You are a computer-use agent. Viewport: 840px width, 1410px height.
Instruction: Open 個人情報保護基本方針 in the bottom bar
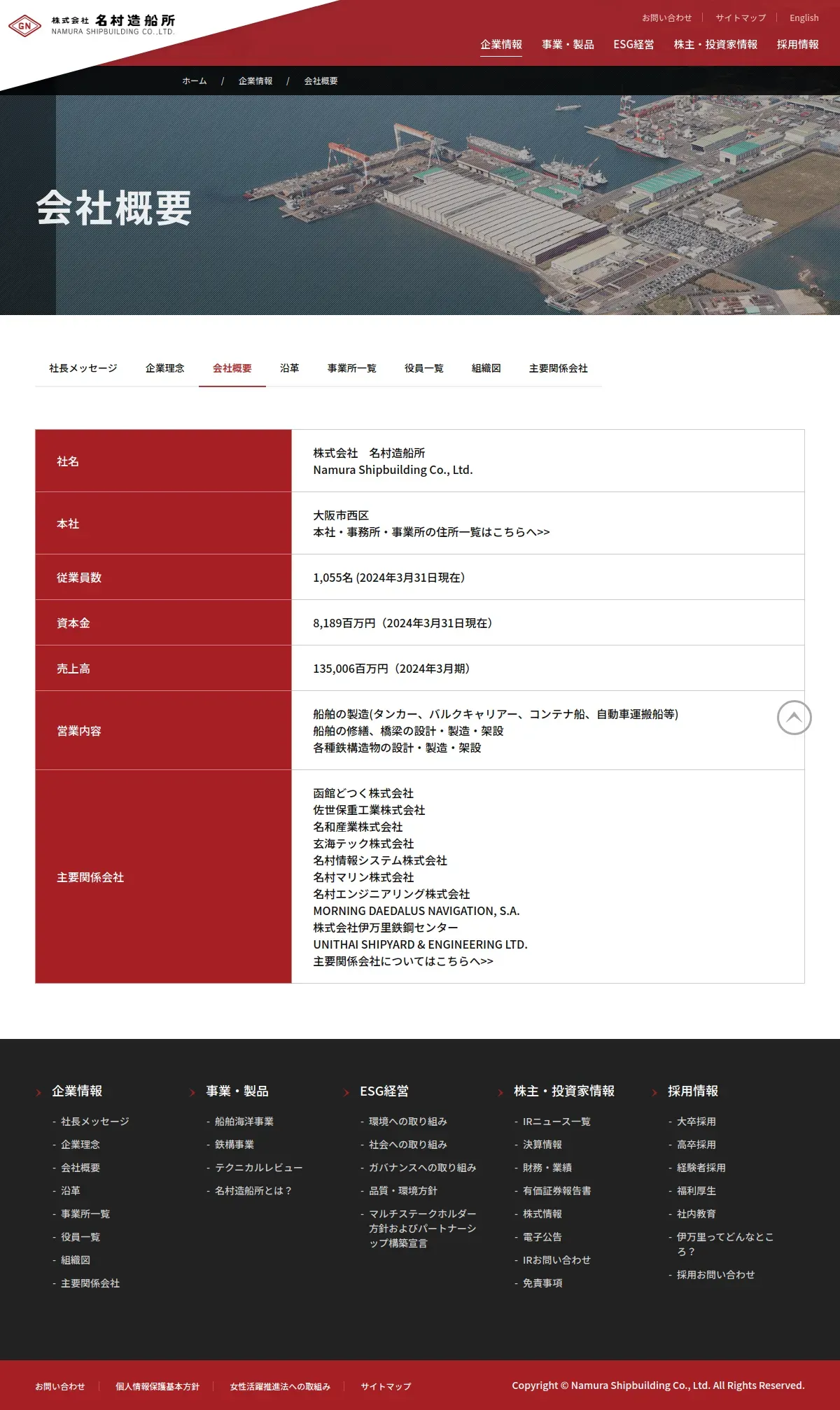point(157,1386)
